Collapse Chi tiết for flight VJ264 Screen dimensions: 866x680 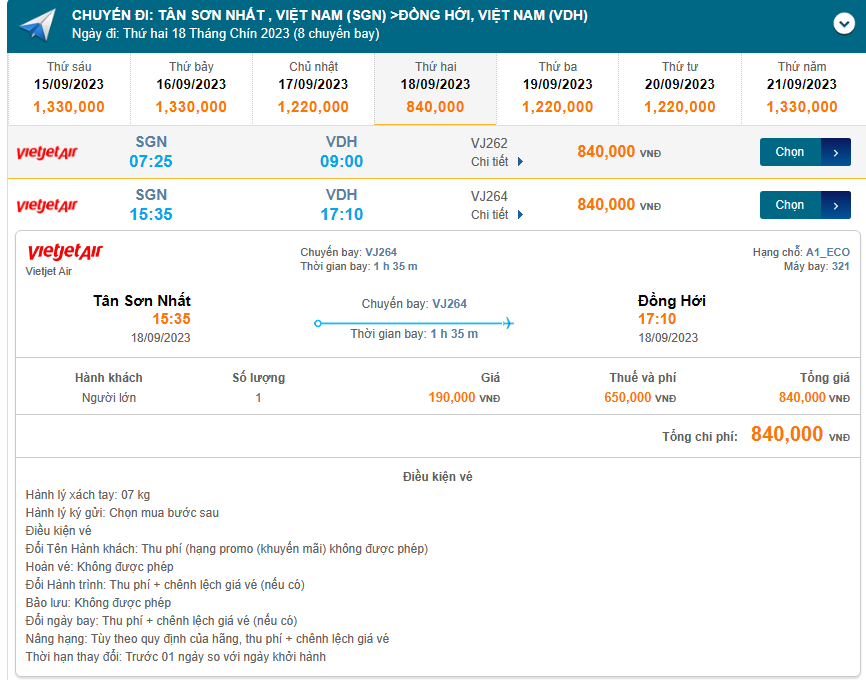click(497, 215)
